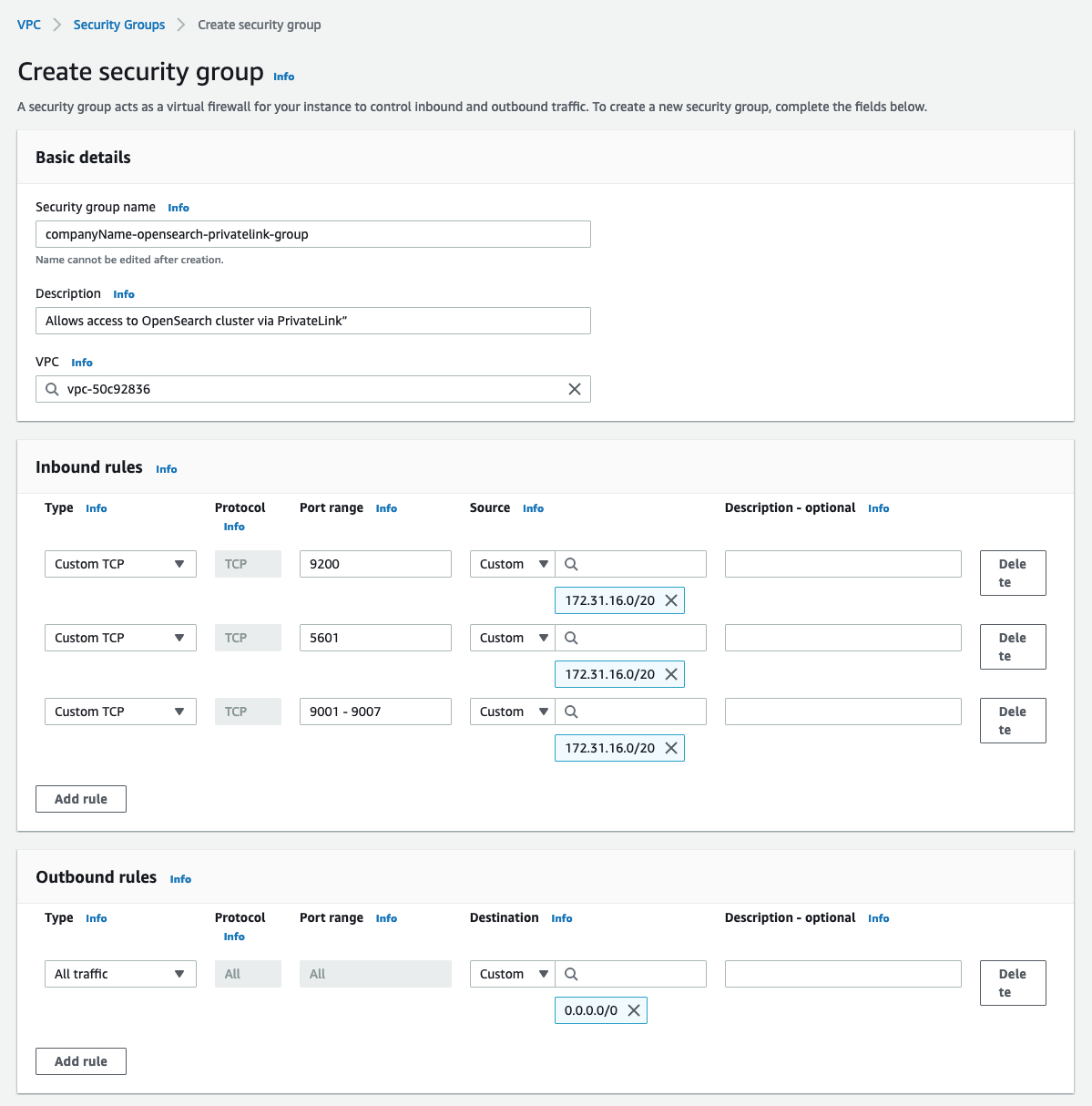This screenshot has width=1092, height=1106.
Task: Remove the 172.31.16.0/20 source on port 9200 rule
Action: (x=671, y=600)
